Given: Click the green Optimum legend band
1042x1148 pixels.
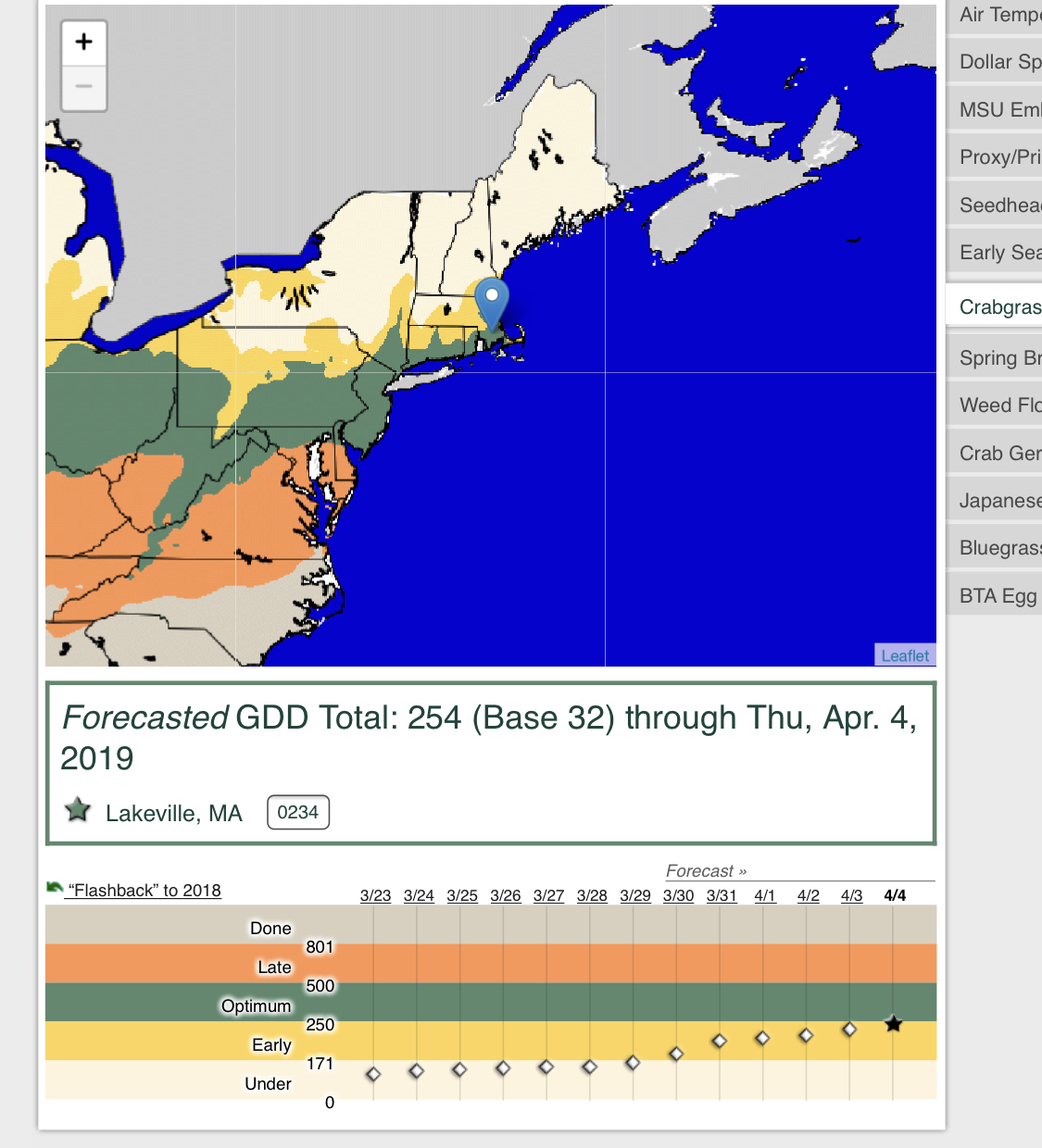Looking at the screenshot, I should pyautogui.click(x=491, y=1002).
